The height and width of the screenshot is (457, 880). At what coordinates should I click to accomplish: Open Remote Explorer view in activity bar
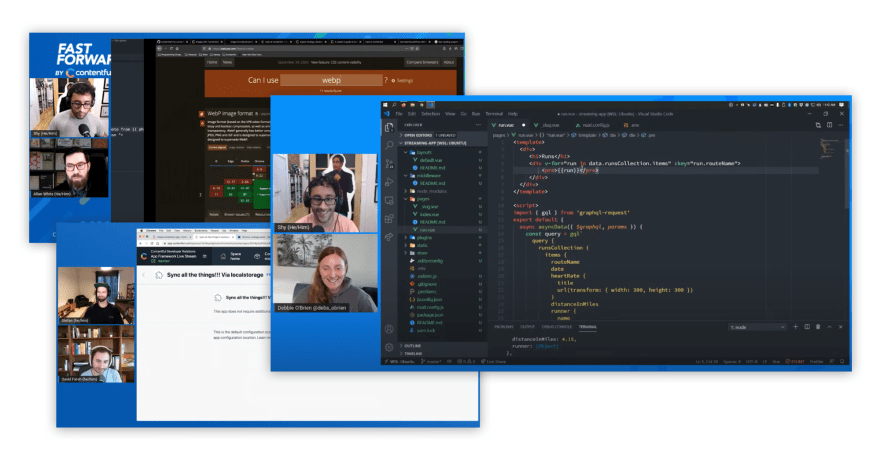(x=389, y=200)
